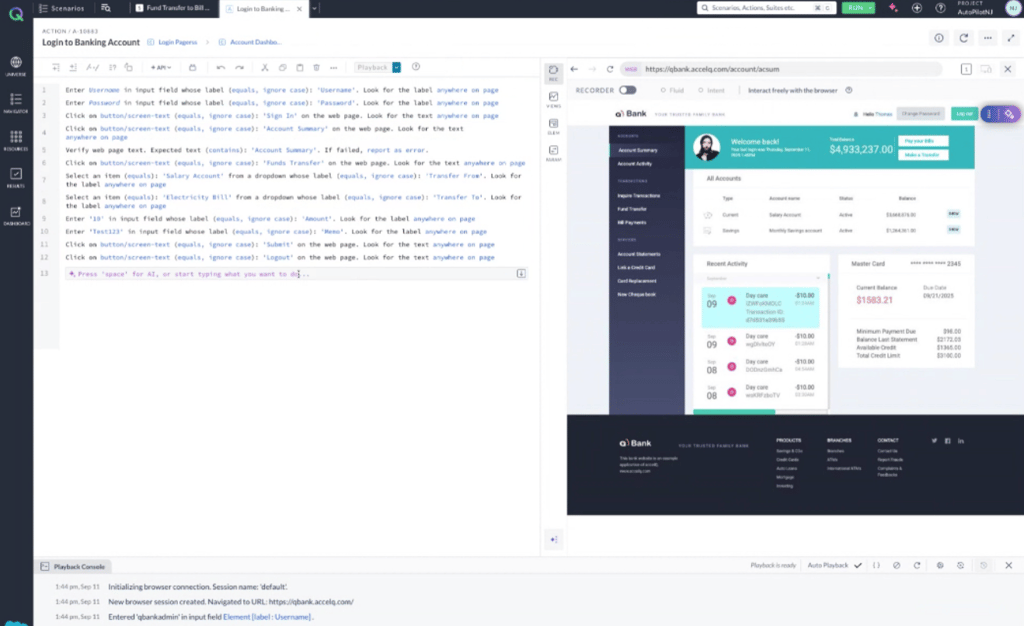Click the insert step below icon
The image size is (1024, 626).
pos(73,67)
